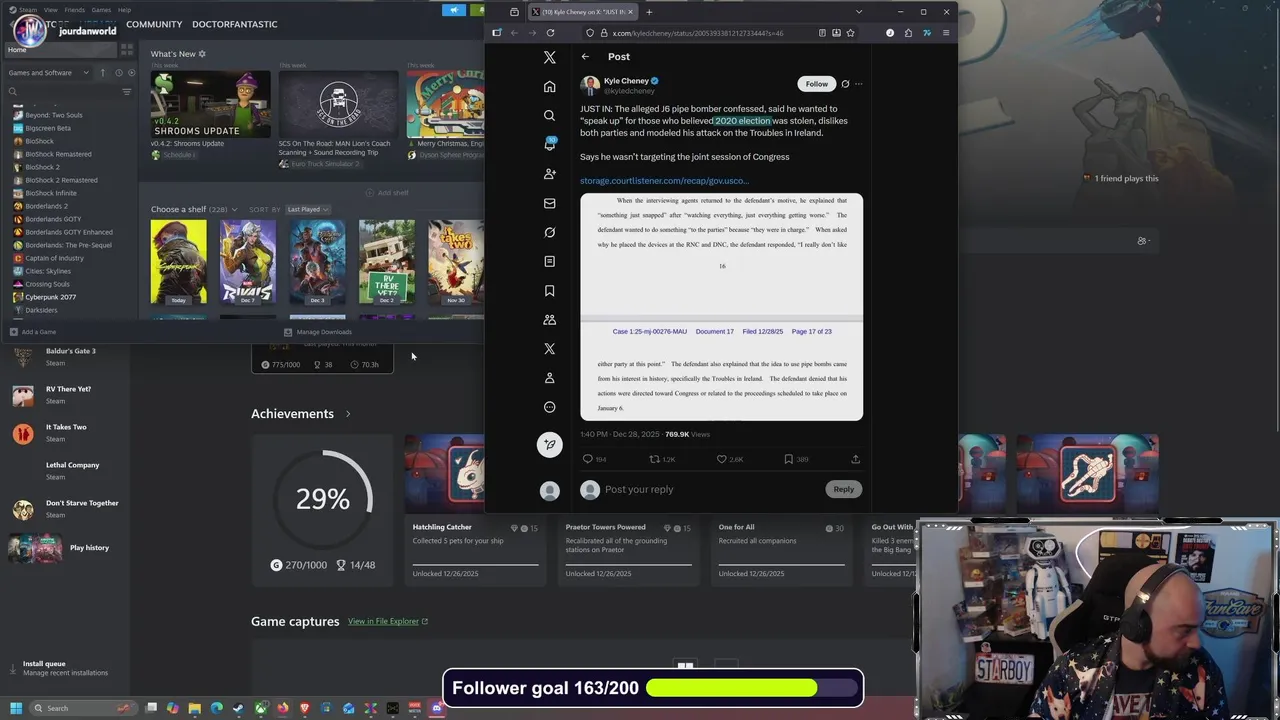Open Help menu in Steam
The image size is (1280, 720).
124,10
